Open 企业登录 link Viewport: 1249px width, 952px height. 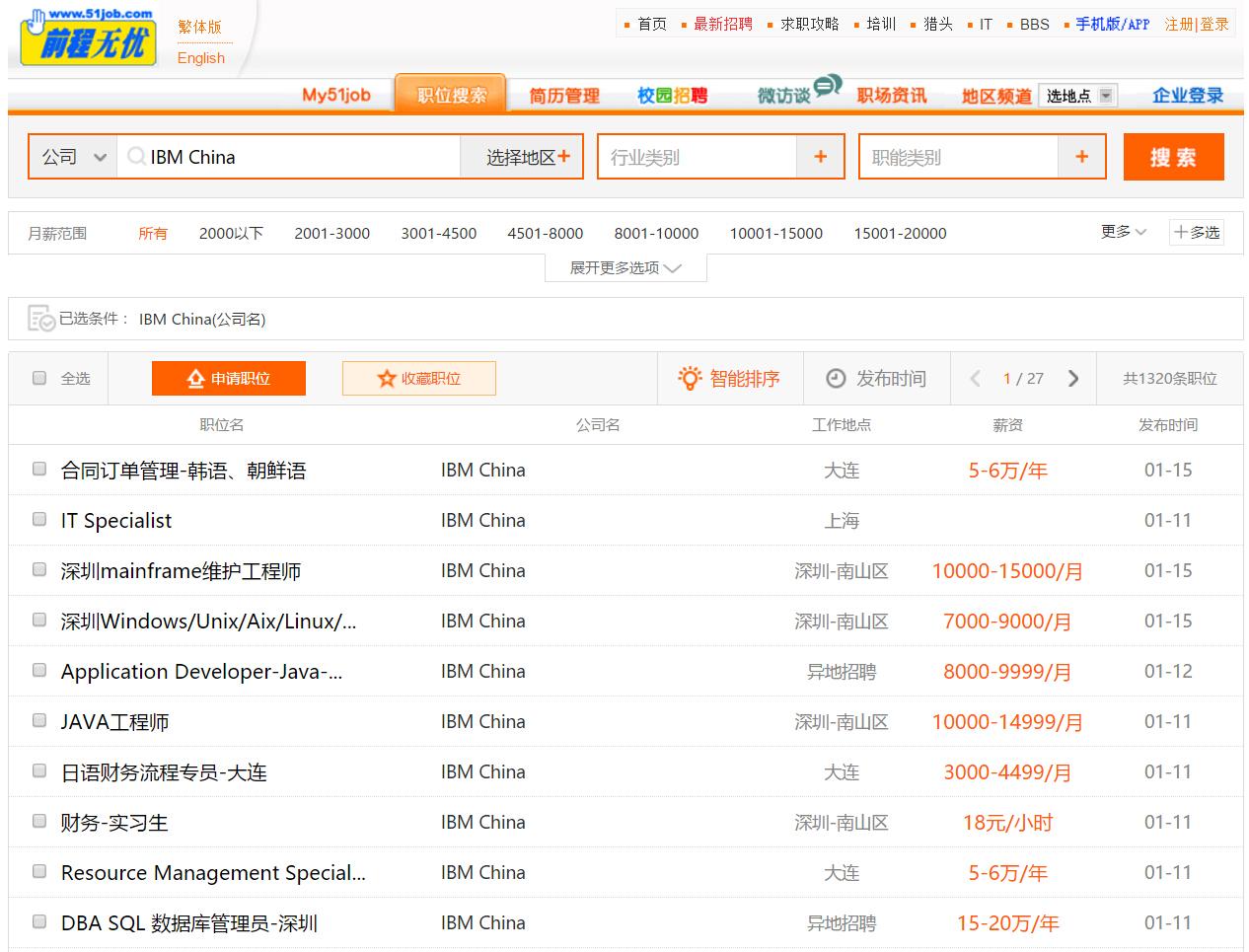[1188, 96]
